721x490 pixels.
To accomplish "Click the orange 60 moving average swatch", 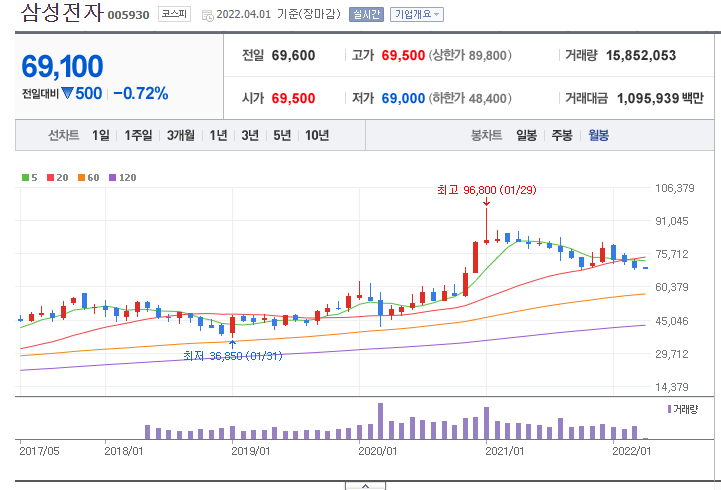I will (81, 177).
